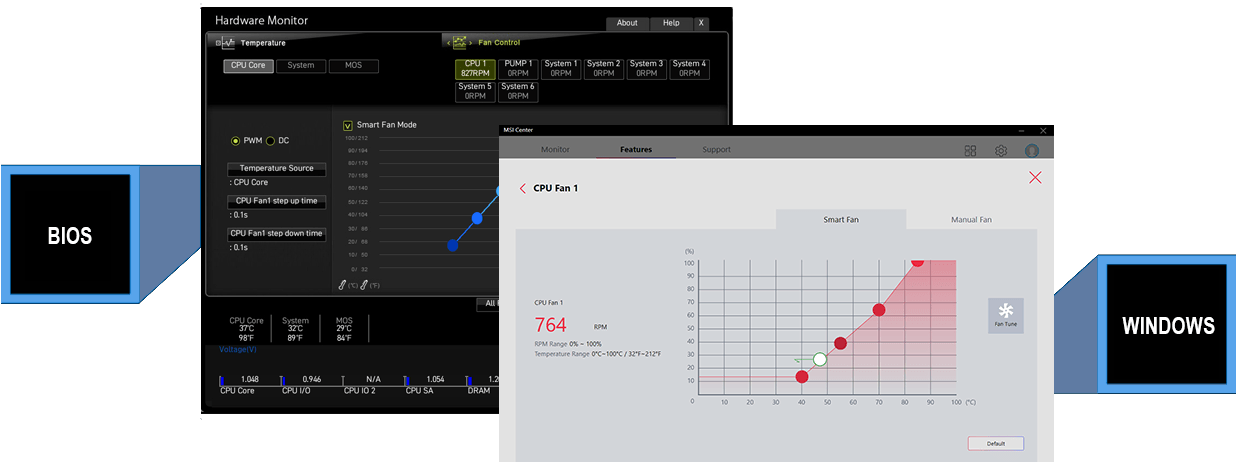Click the white current-temperature marker on the MSI curve

point(820,359)
